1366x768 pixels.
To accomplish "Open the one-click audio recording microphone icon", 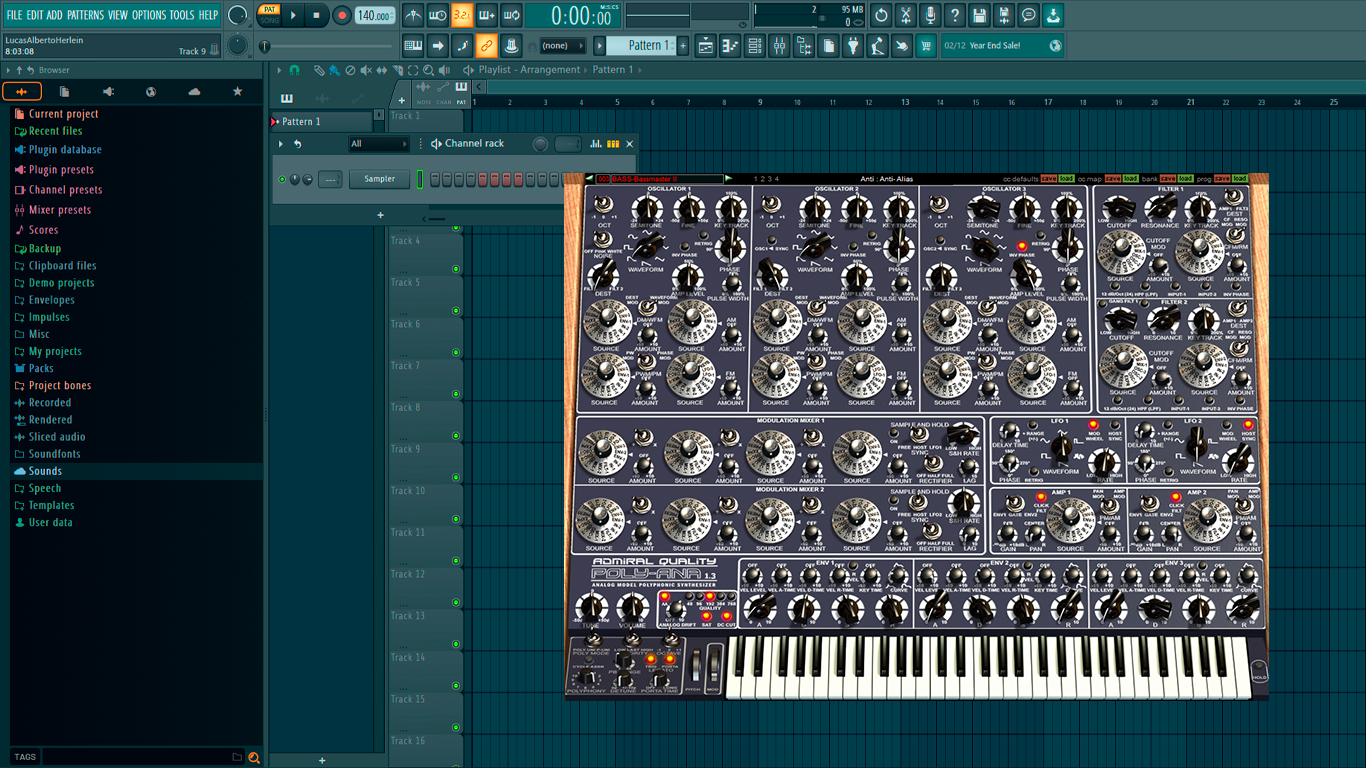I will tap(930, 15).
